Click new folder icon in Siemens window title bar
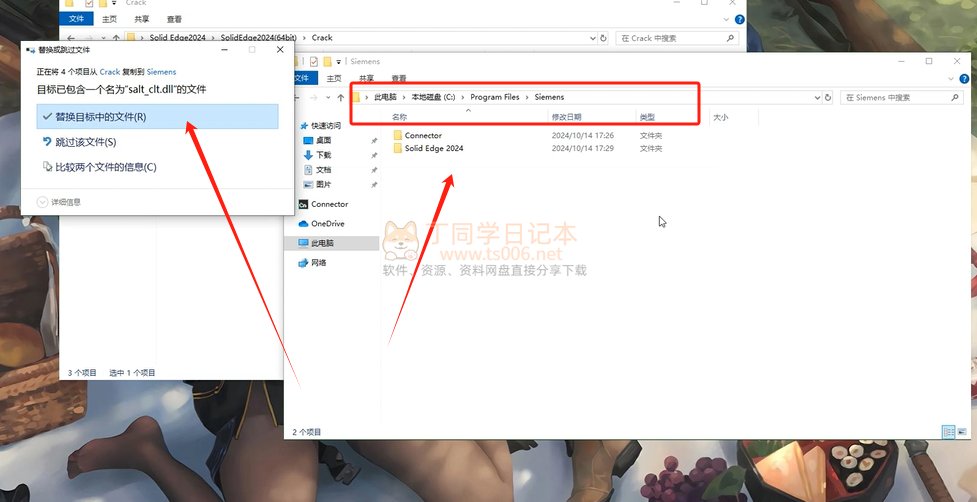The height and width of the screenshot is (502, 977). (327, 61)
